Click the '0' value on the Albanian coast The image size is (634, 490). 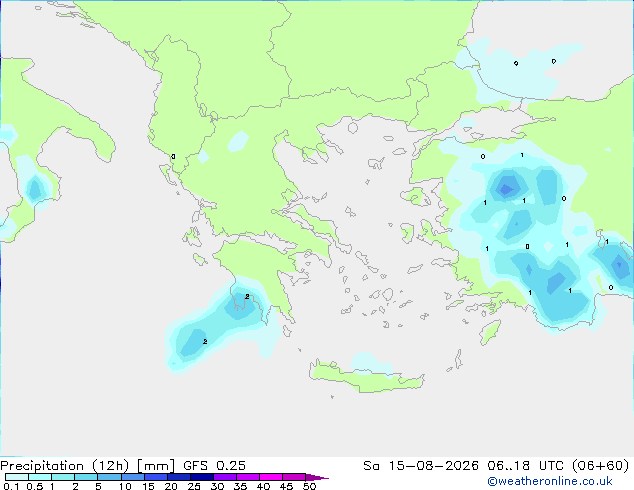pos(173,156)
